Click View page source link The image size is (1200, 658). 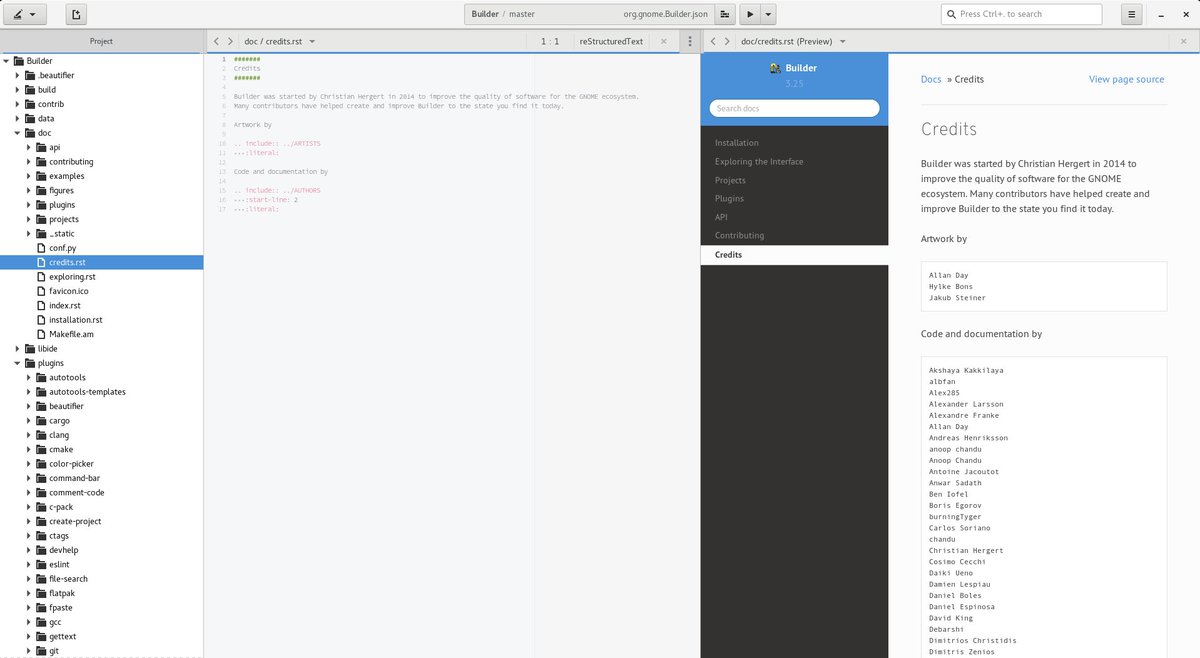1126,79
